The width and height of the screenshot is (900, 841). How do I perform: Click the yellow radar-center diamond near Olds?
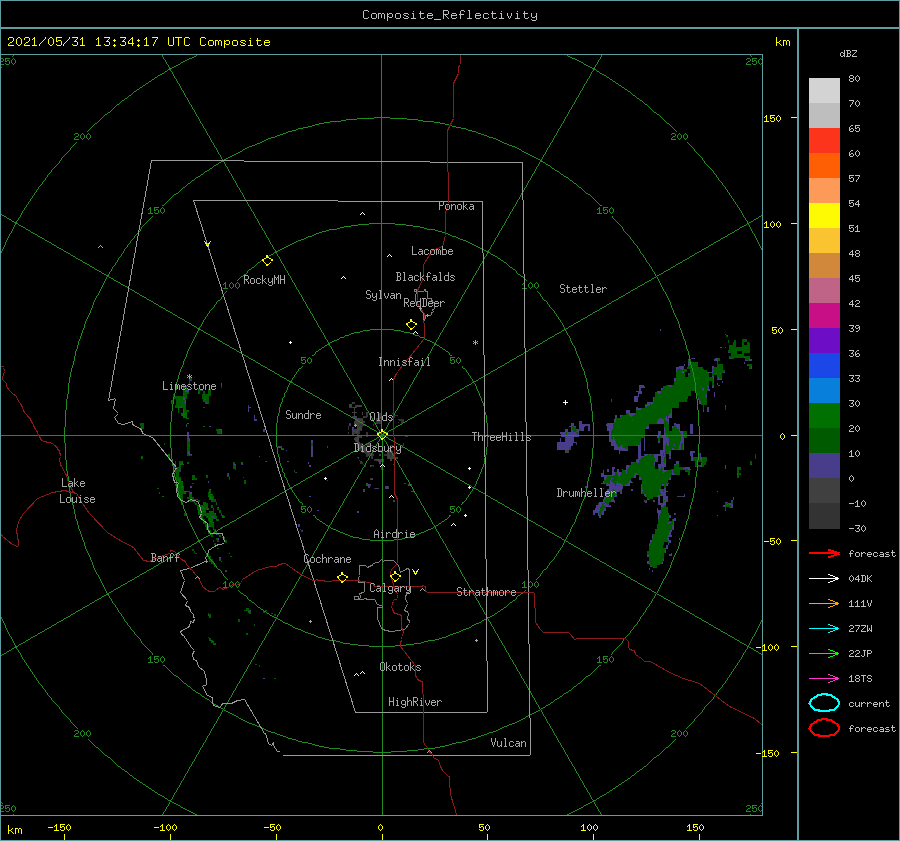pyautogui.click(x=382, y=435)
